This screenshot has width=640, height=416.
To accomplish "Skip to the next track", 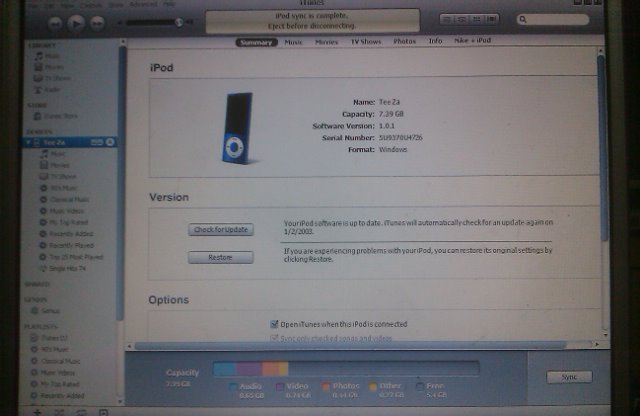I will tap(99, 22).
